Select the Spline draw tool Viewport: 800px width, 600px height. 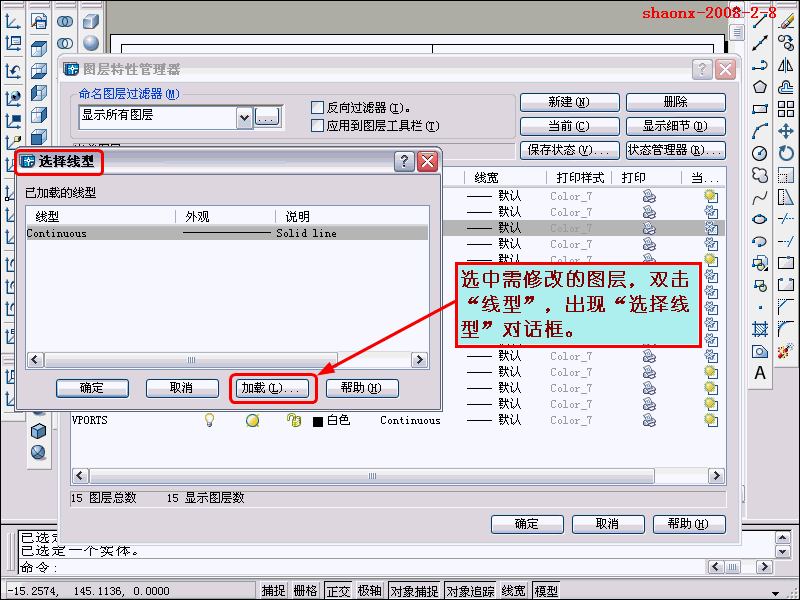click(x=760, y=197)
